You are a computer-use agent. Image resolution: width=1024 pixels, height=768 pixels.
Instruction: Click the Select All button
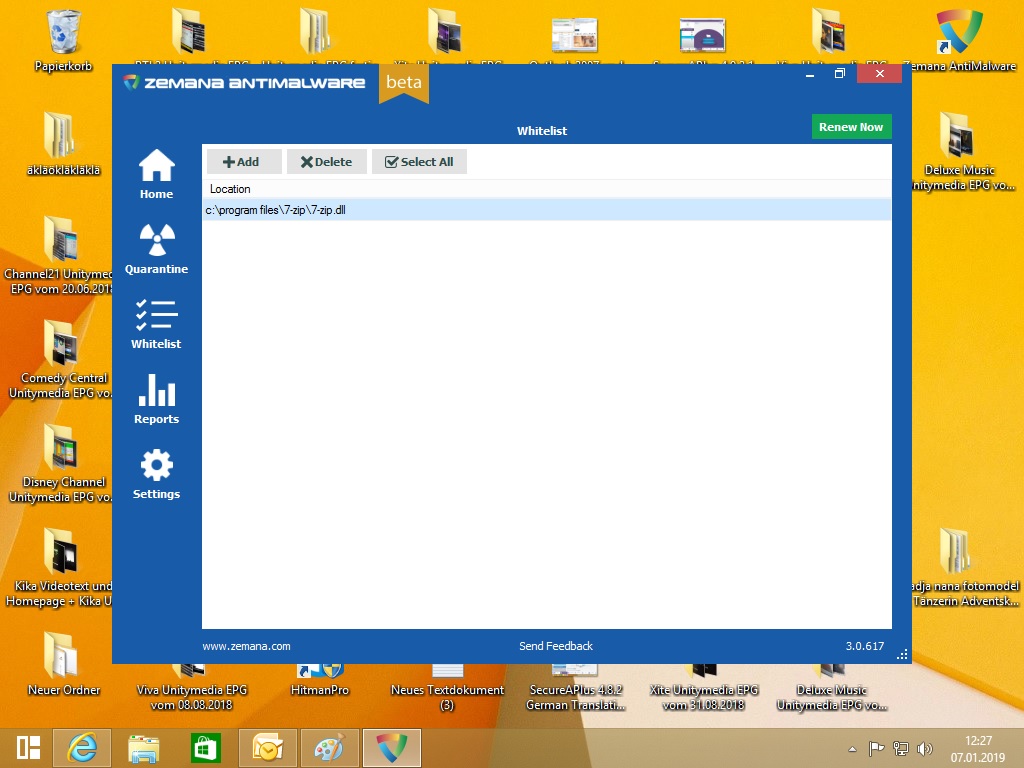coord(419,161)
